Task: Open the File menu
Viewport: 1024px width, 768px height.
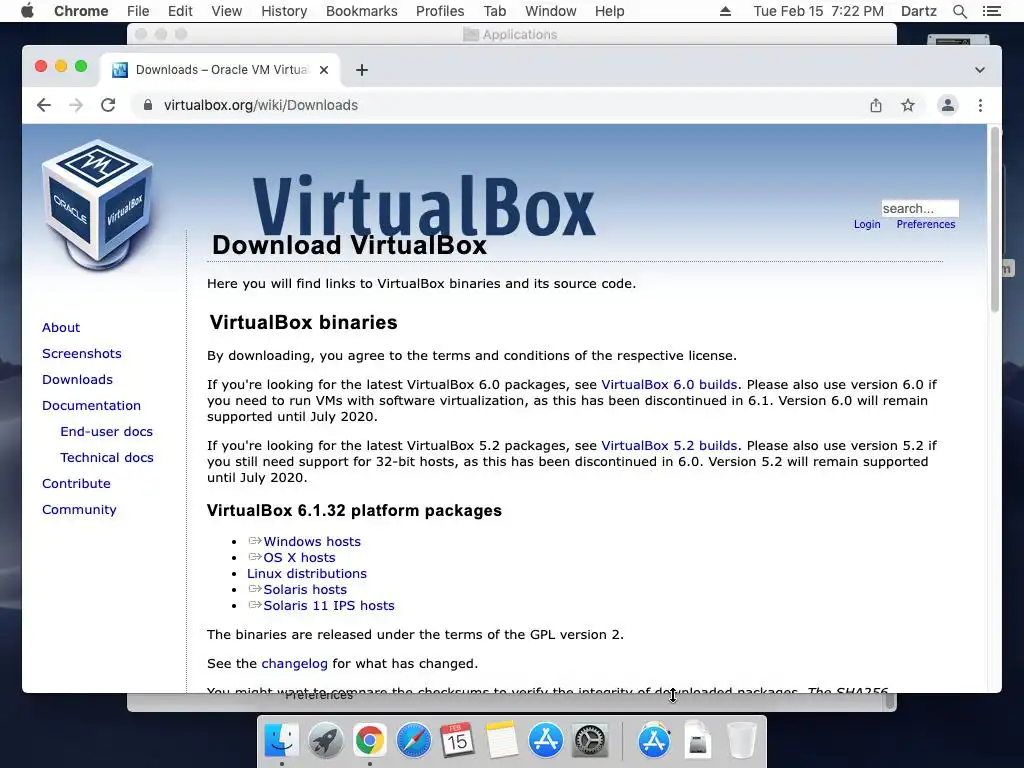Action: [x=138, y=11]
